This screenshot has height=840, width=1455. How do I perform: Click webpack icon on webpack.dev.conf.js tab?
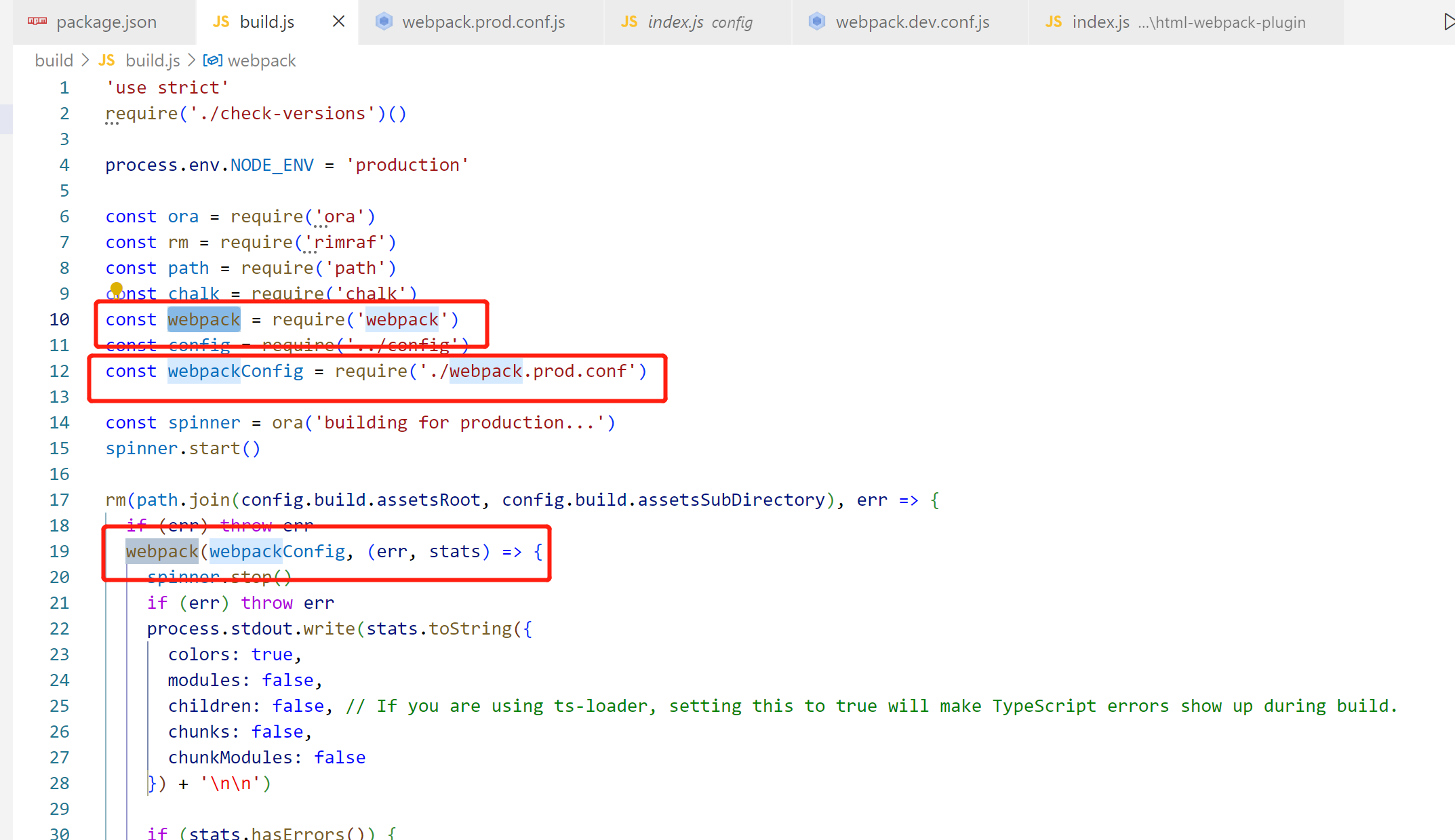(817, 22)
